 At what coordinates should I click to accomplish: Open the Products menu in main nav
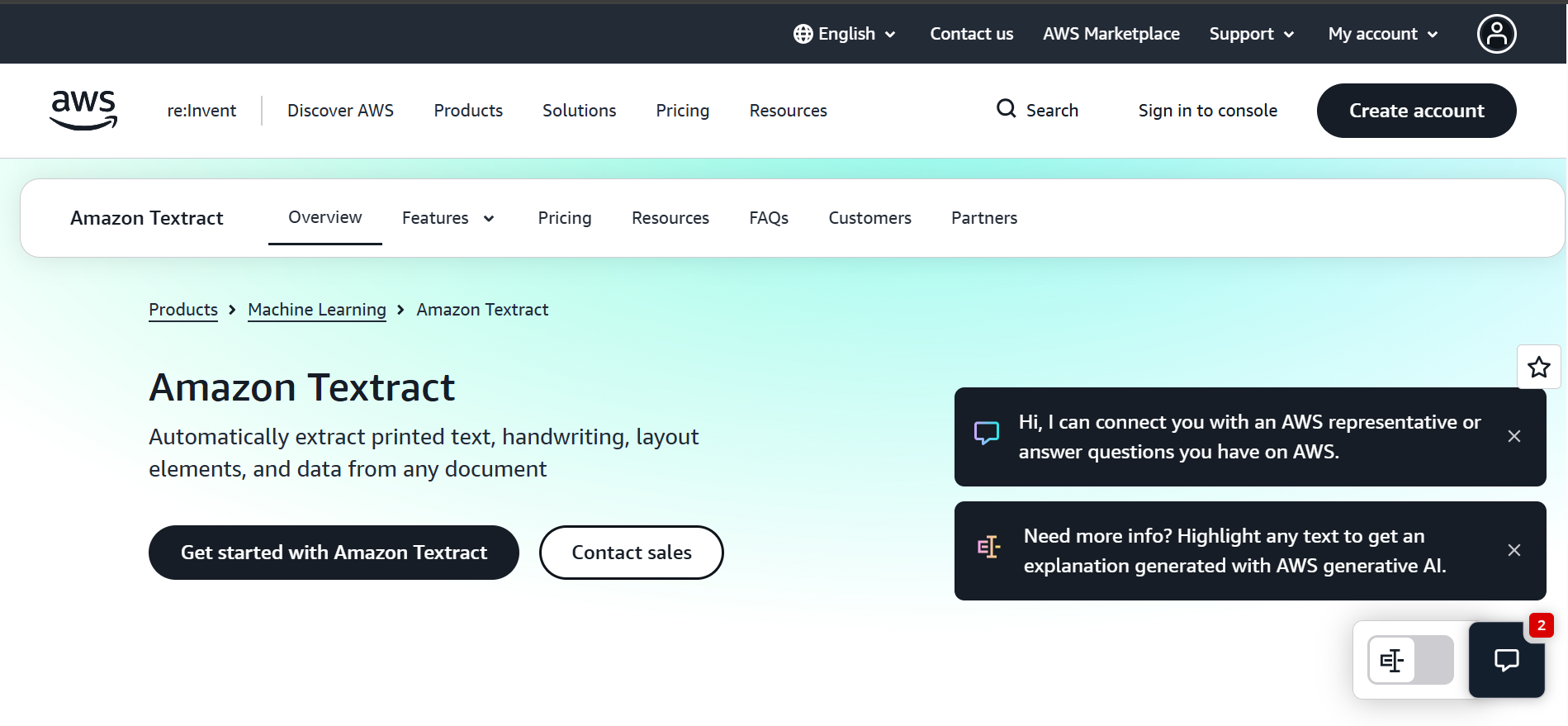tap(468, 111)
